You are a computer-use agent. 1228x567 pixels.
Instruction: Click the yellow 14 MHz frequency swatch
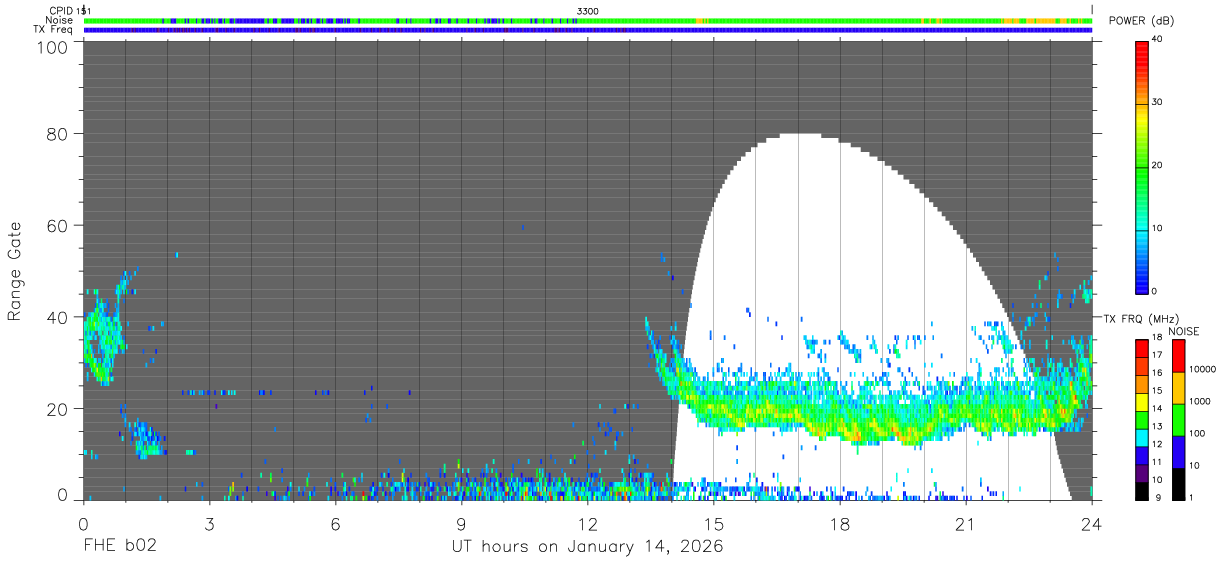1142,402
